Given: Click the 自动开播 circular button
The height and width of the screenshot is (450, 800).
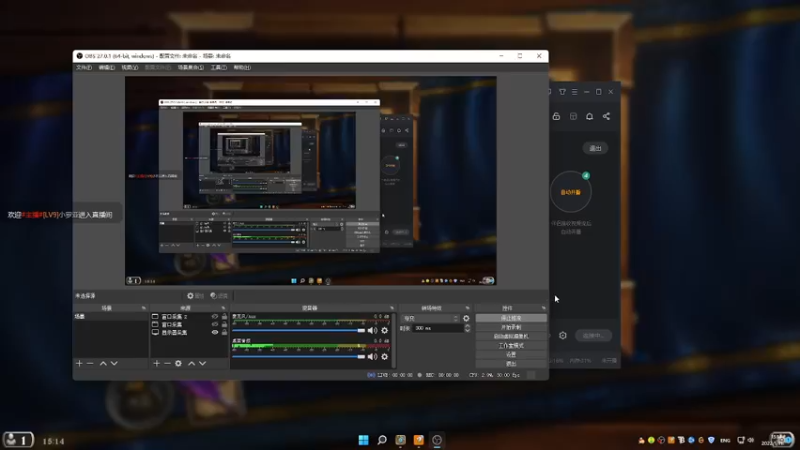Looking at the screenshot, I should [570, 192].
